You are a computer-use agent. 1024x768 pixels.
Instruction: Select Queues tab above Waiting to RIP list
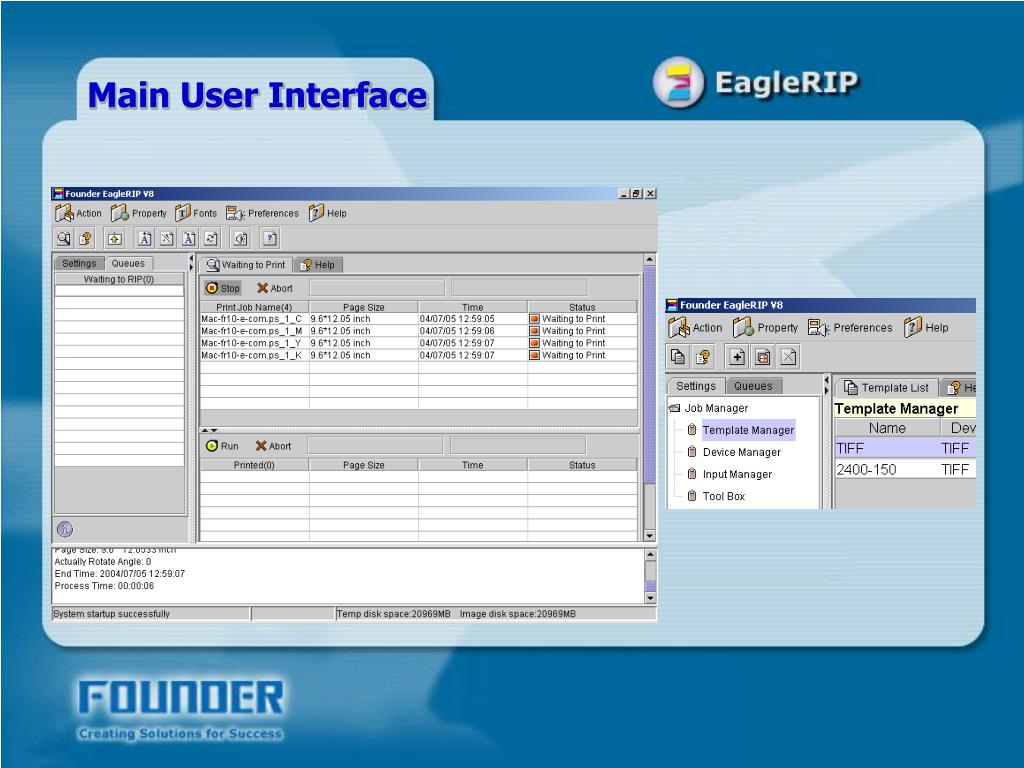click(128, 263)
